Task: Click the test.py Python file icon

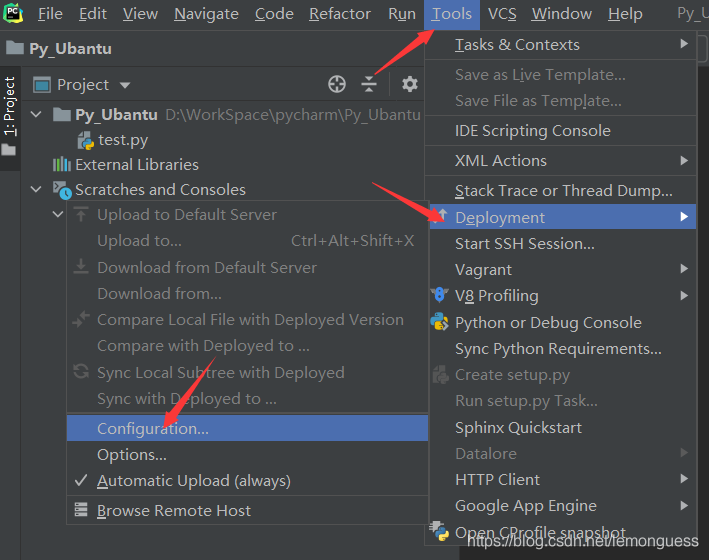Action: click(x=85, y=140)
